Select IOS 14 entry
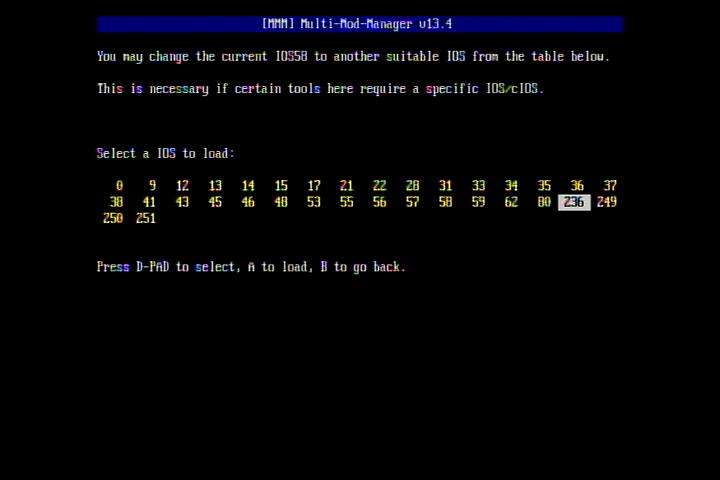 click(x=248, y=186)
